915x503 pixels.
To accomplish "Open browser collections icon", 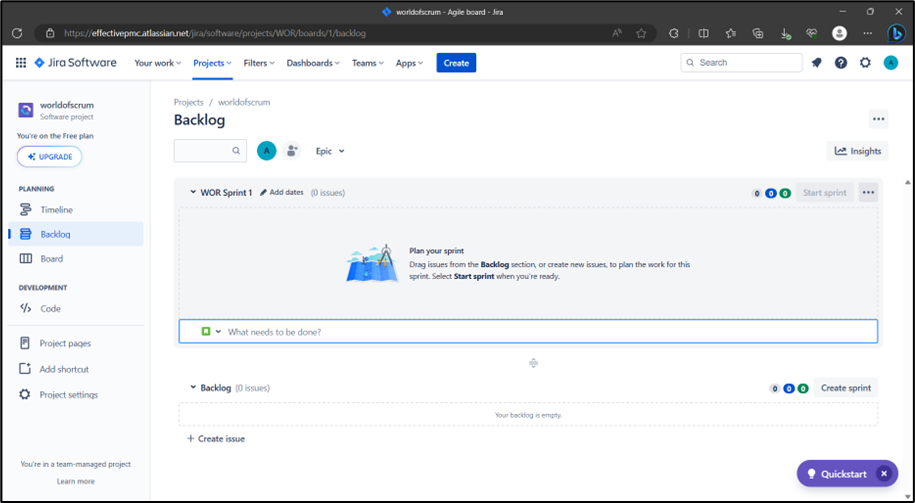I will coord(758,33).
